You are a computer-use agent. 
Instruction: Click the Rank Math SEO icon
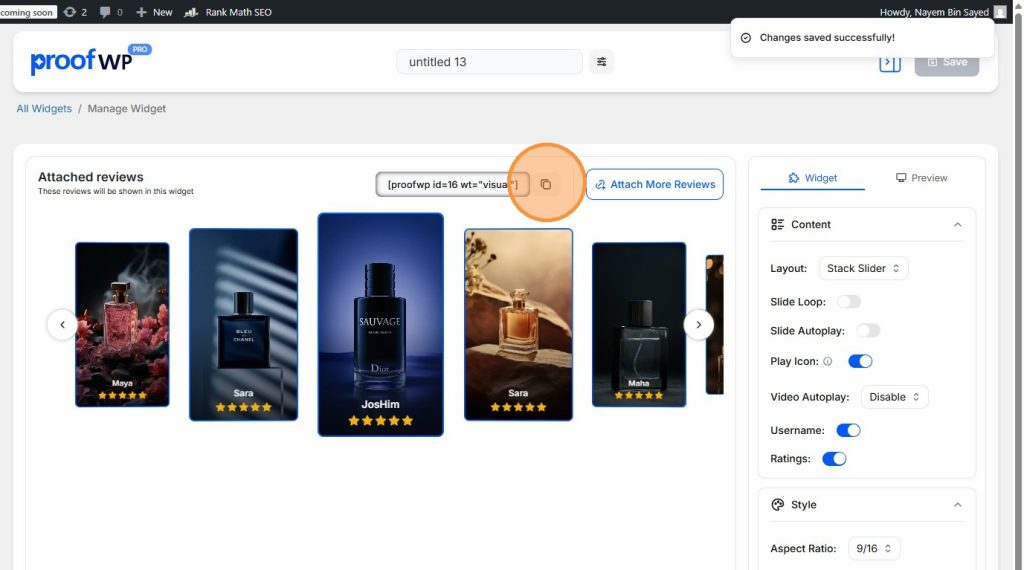coord(191,12)
